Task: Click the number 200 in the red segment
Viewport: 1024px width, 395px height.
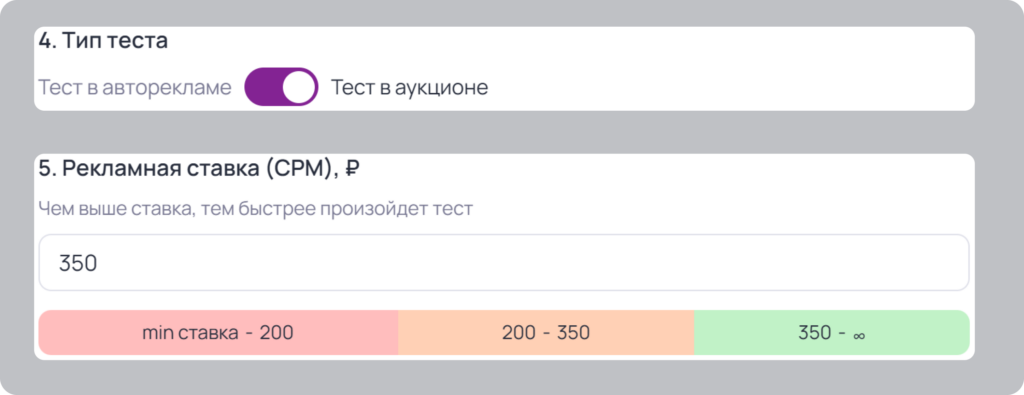Action: pyautogui.click(x=277, y=333)
